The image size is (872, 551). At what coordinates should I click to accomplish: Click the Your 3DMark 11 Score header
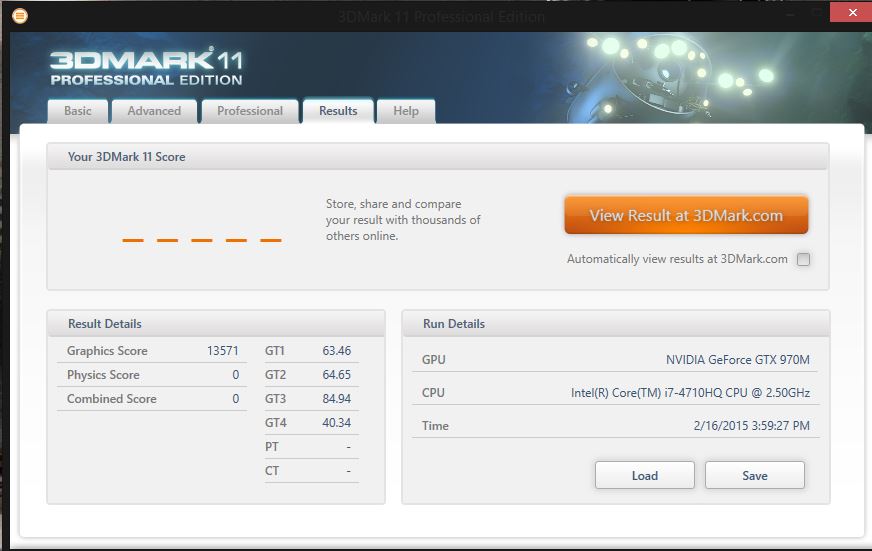438,157
